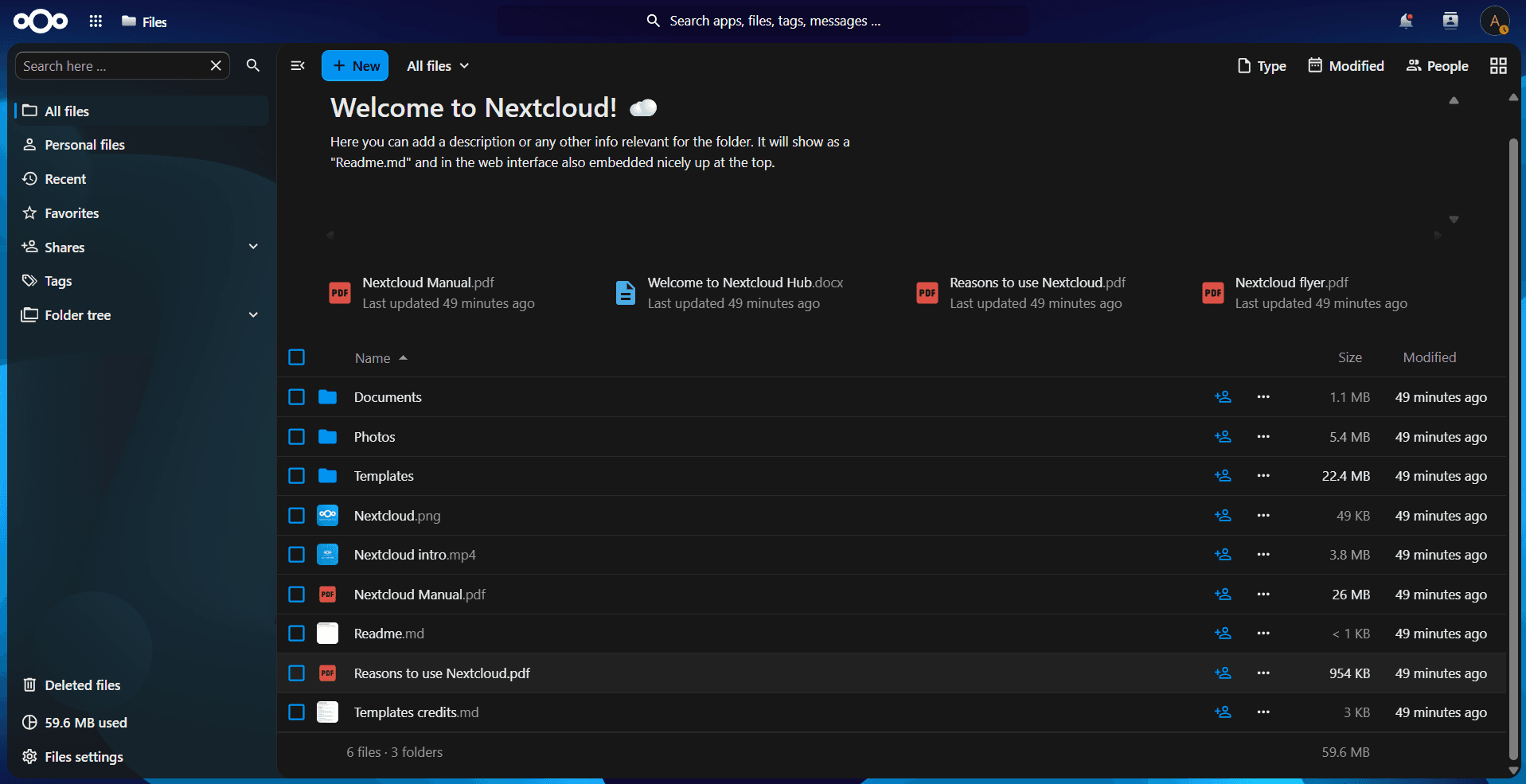This screenshot has height=784, width=1526.
Task: Toggle the navigation collapse icon
Action: coord(298,66)
